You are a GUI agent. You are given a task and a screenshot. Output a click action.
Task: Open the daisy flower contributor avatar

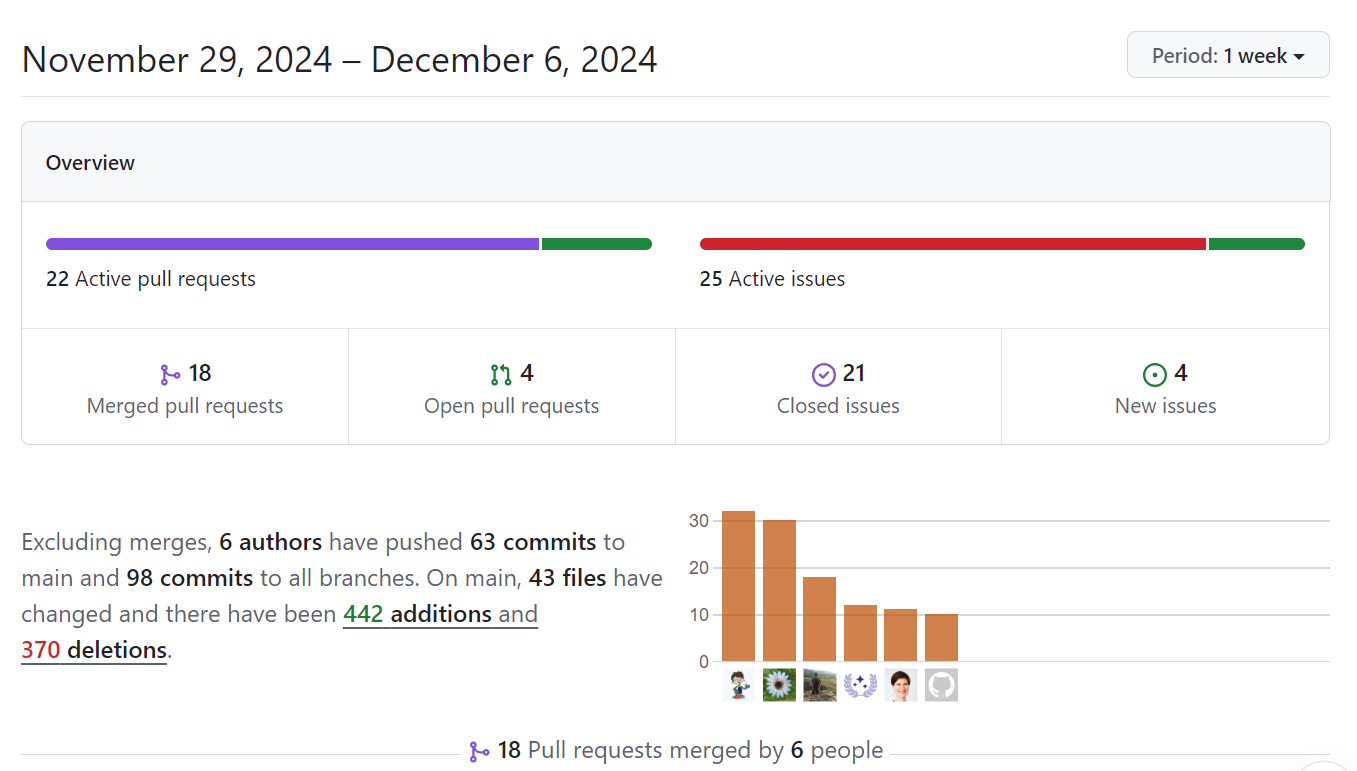coord(779,685)
